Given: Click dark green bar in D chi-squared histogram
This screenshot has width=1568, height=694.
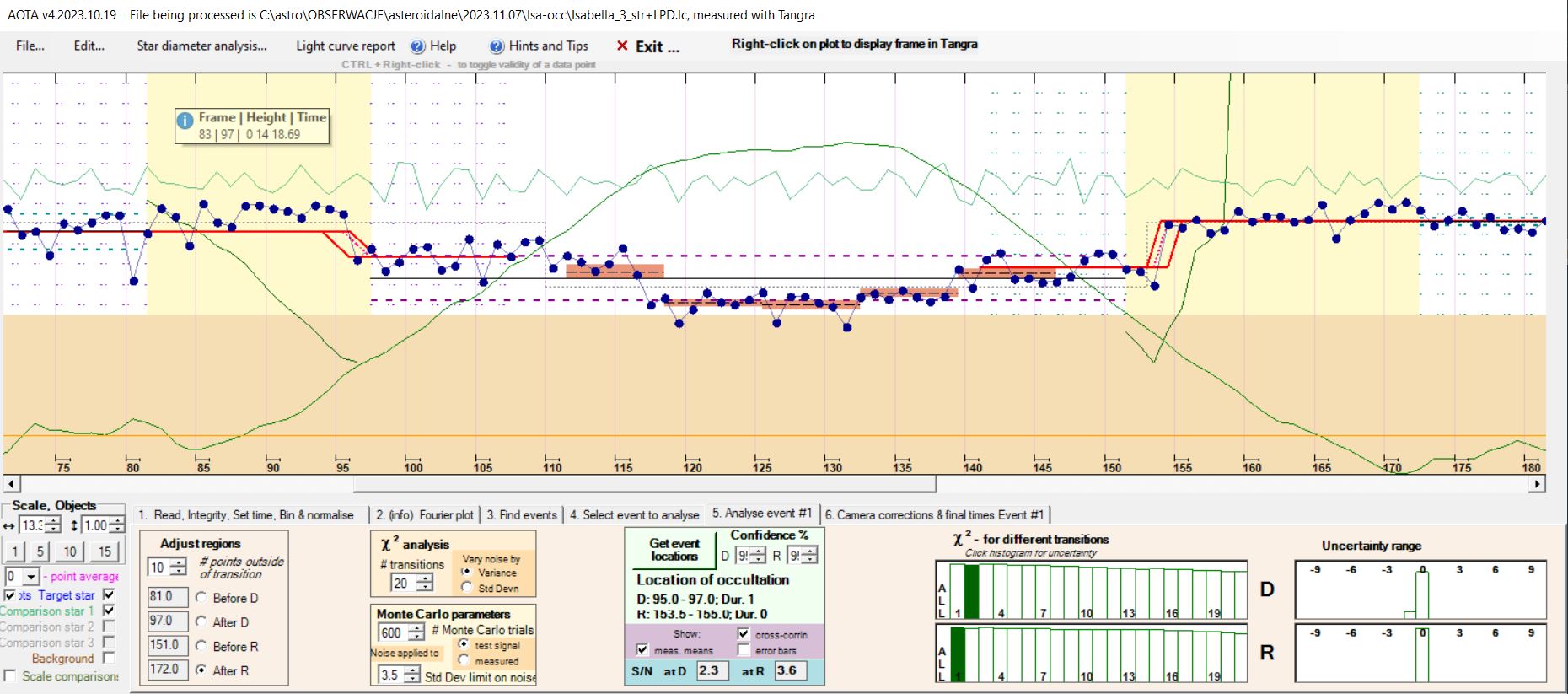Looking at the screenshot, I should tap(971, 592).
